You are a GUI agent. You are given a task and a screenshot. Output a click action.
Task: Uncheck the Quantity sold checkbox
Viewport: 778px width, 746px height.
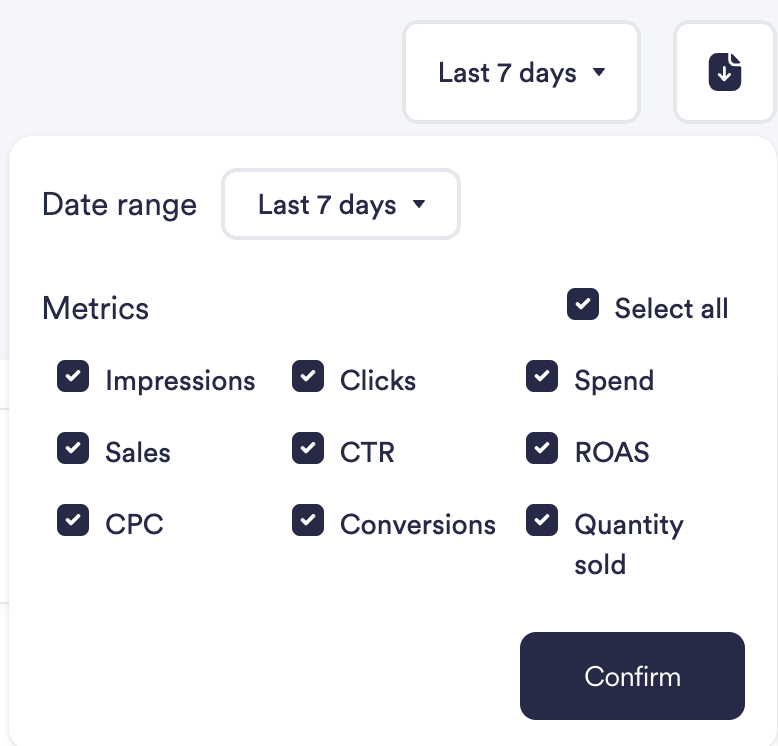point(542,521)
